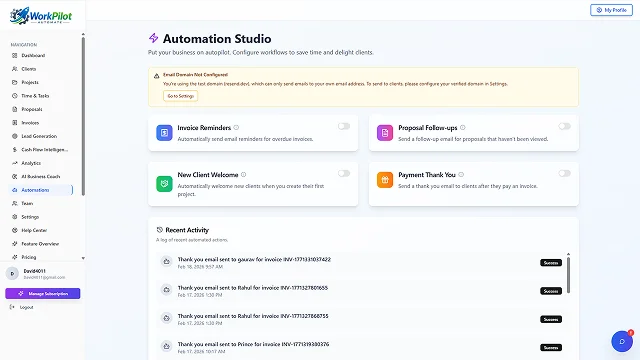The image size is (640, 360).
Task: Click the Invoice Reminders card title
Action: click(204, 128)
